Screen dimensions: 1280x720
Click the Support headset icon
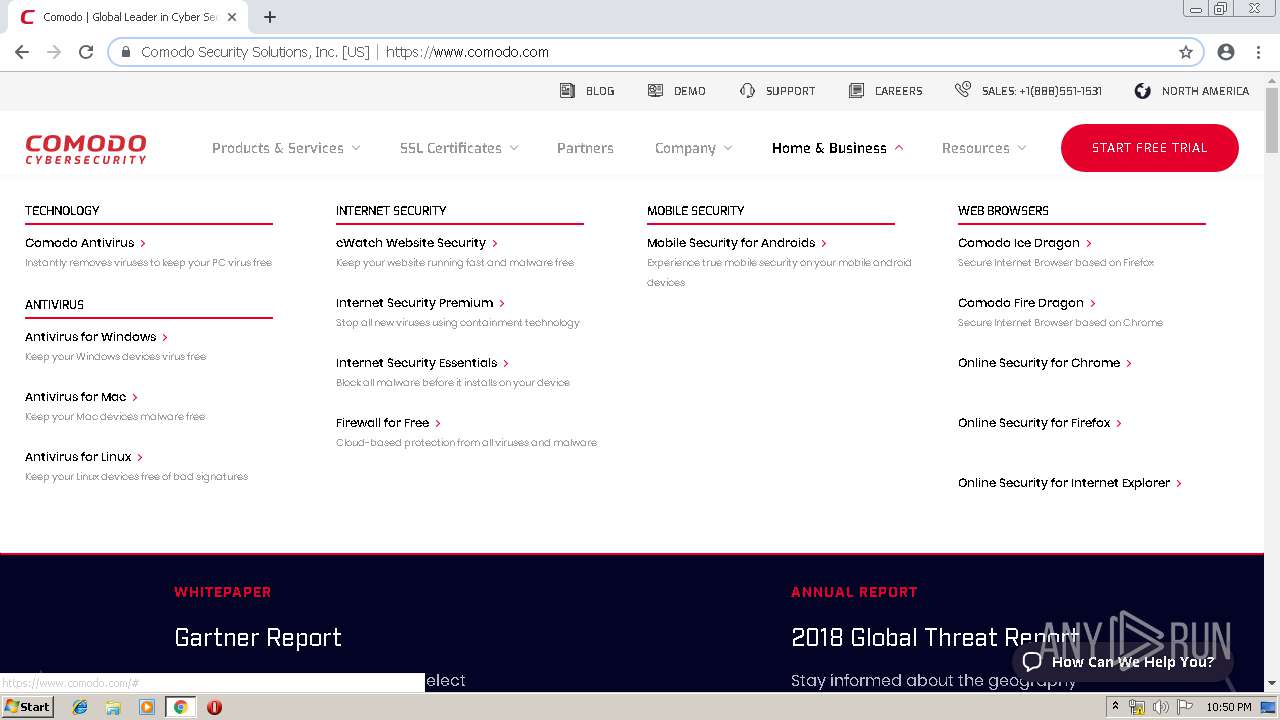point(747,90)
